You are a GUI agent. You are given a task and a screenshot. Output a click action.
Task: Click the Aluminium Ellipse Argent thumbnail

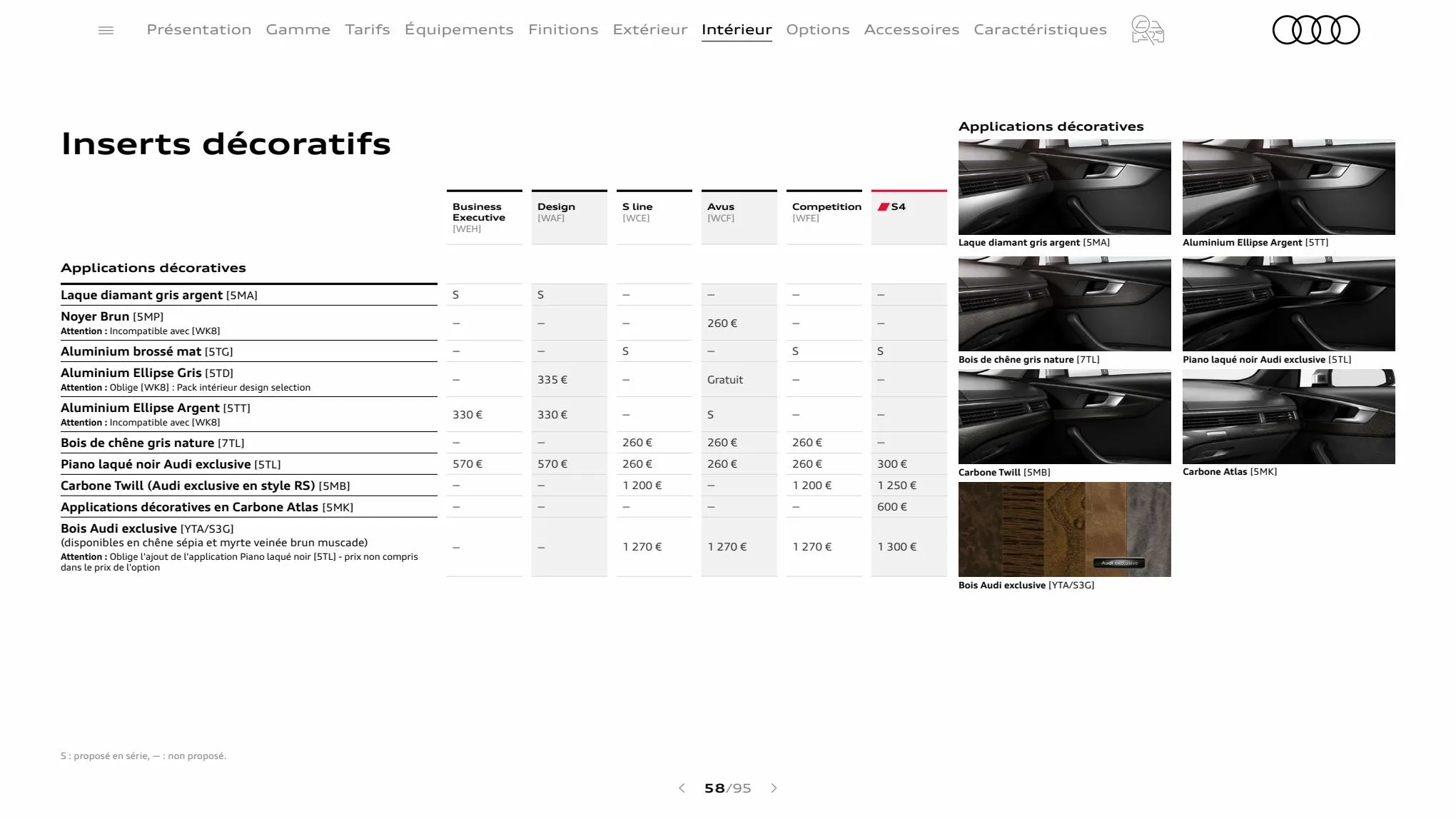click(x=1288, y=187)
